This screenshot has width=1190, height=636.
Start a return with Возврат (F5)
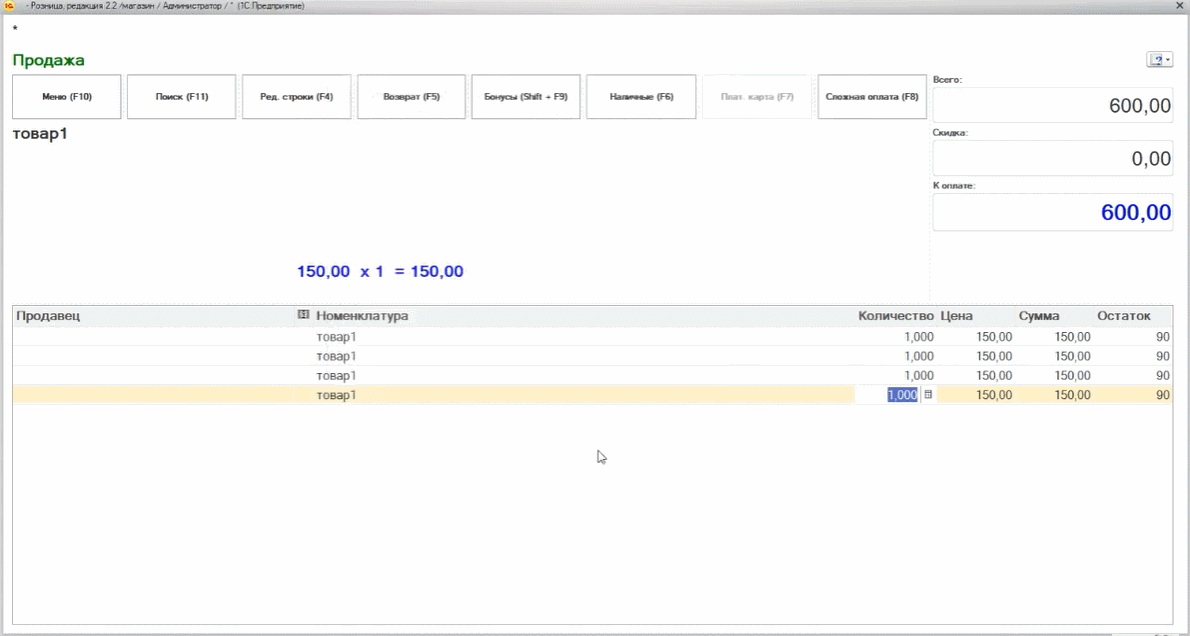(x=411, y=97)
